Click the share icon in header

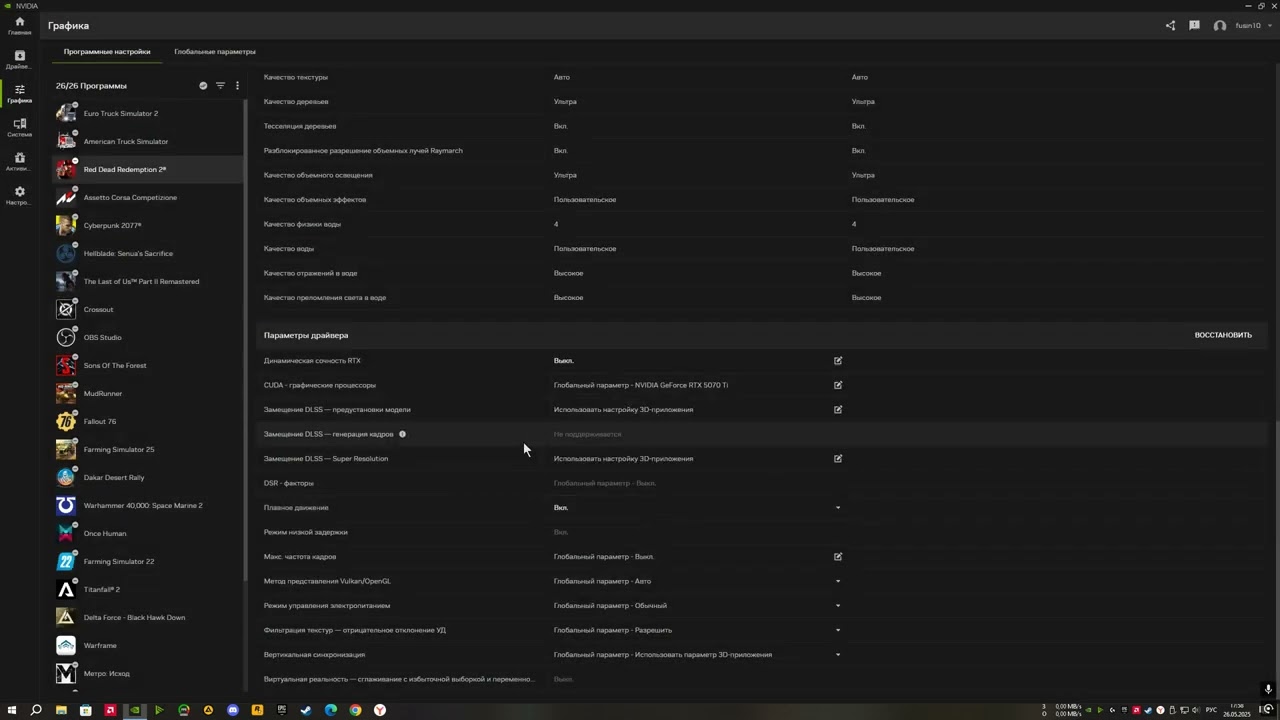click(1170, 26)
